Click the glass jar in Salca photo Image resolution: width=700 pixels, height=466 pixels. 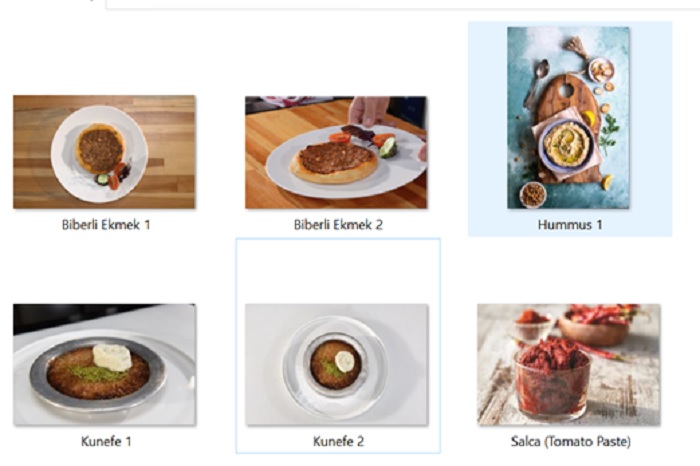click(x=552, y=381)
